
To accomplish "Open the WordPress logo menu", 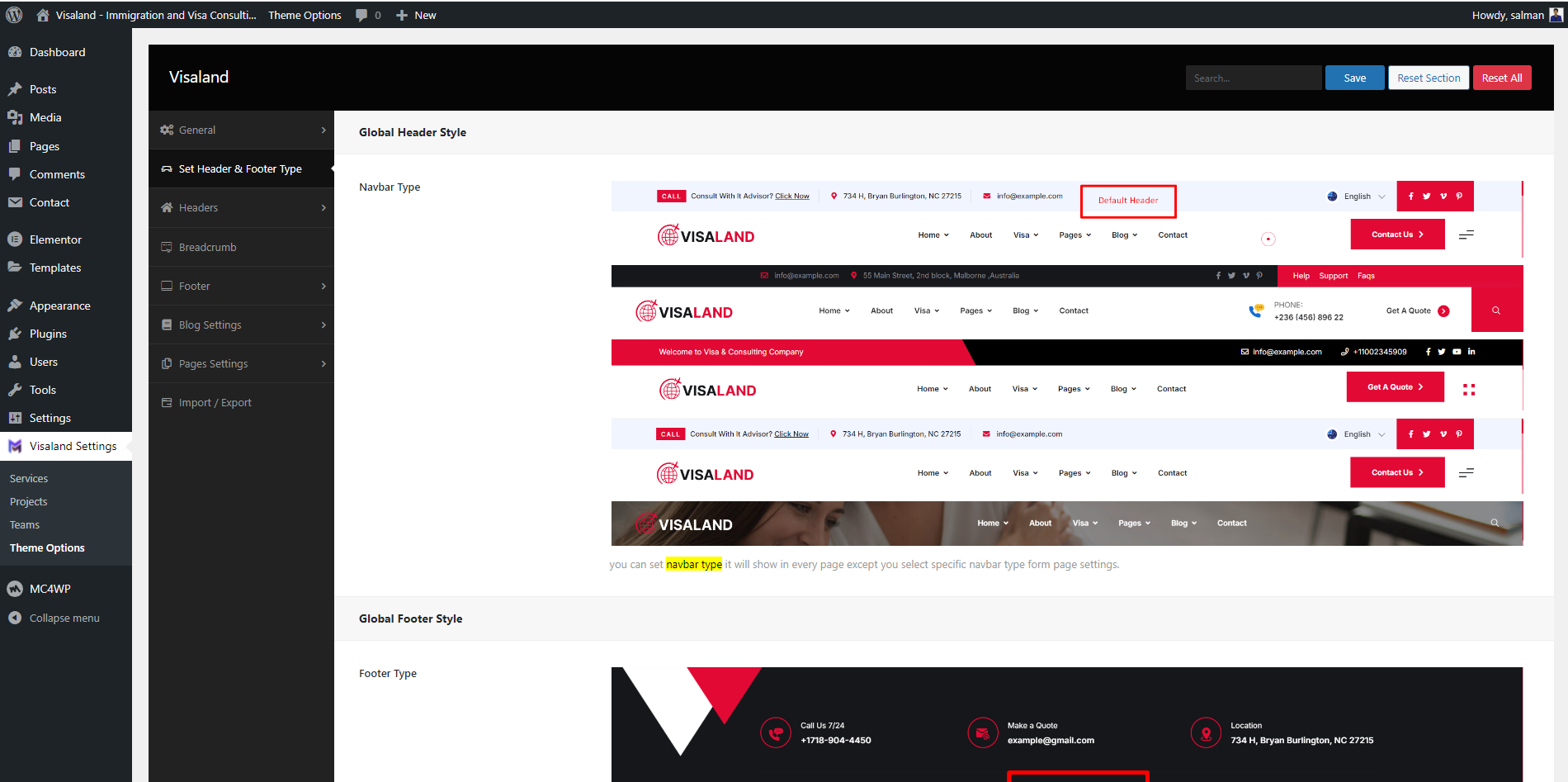I will click(x=14, y=15).
